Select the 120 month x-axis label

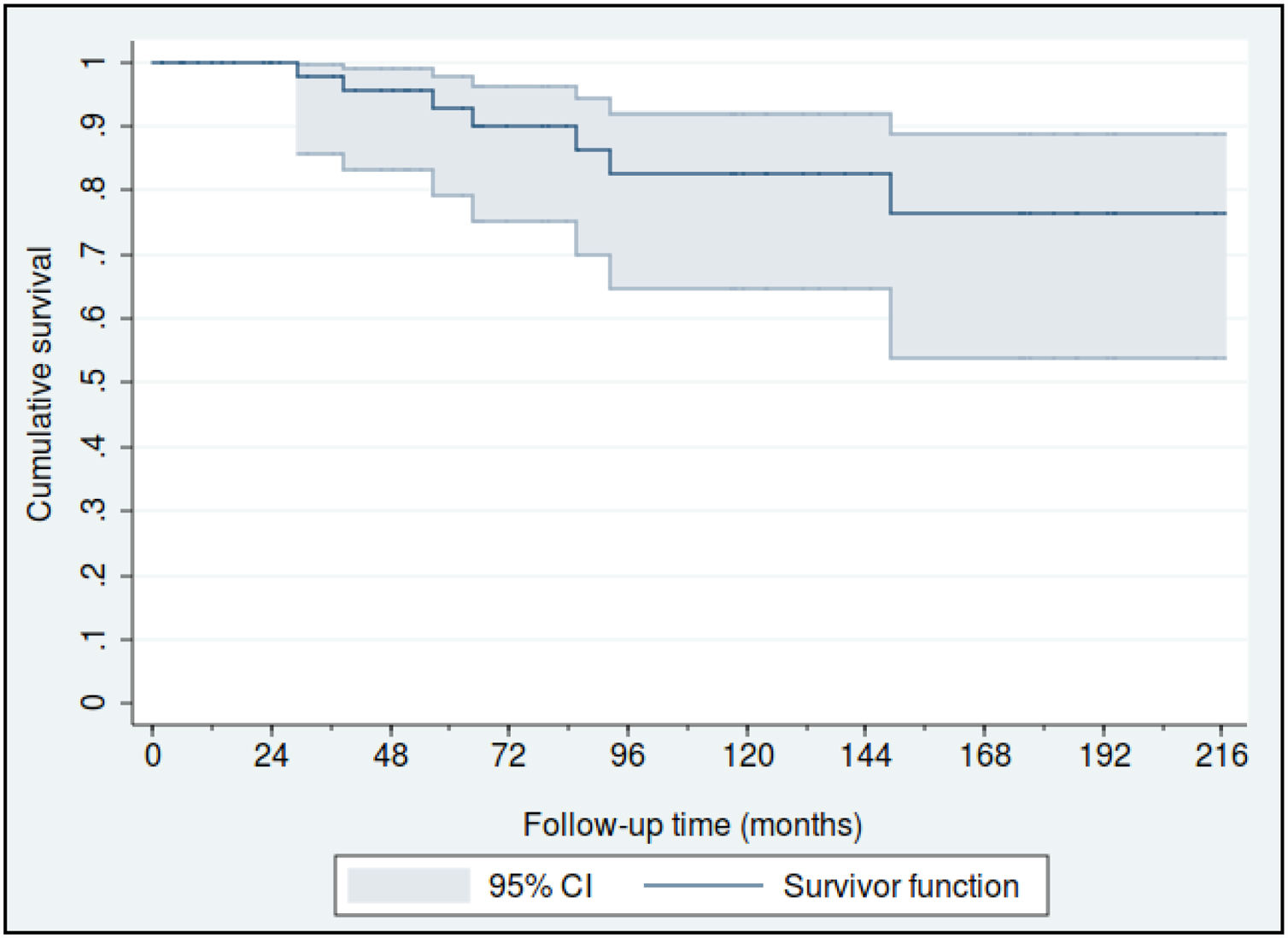(747, 755)
